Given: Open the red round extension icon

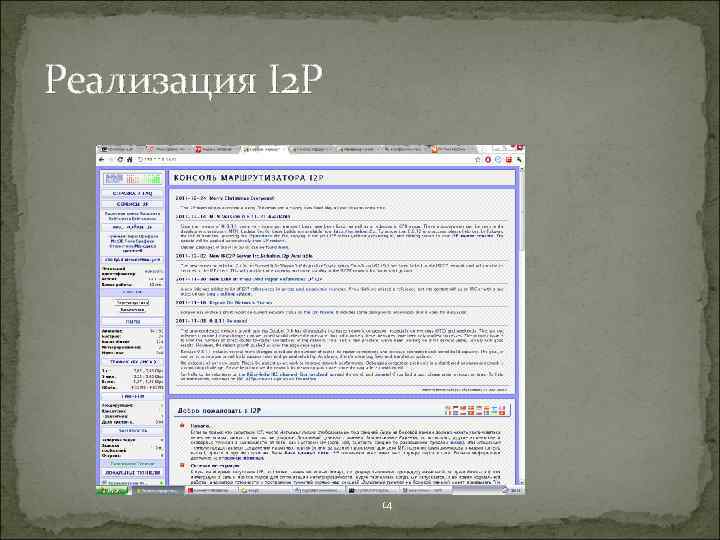Looking at the screenshot, I should pos(488,160).
